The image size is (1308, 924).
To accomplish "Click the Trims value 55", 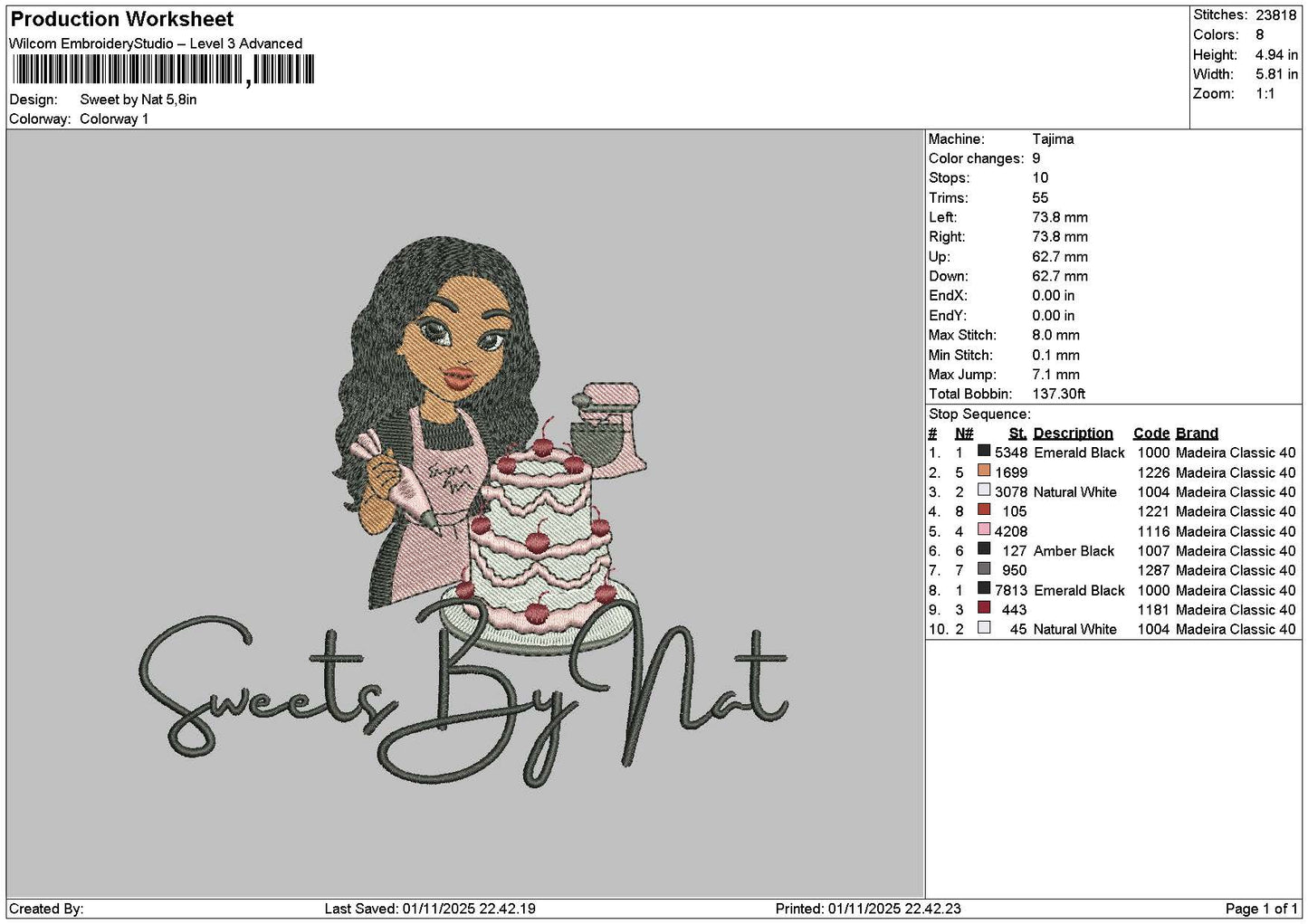I will click(1040, 198).
